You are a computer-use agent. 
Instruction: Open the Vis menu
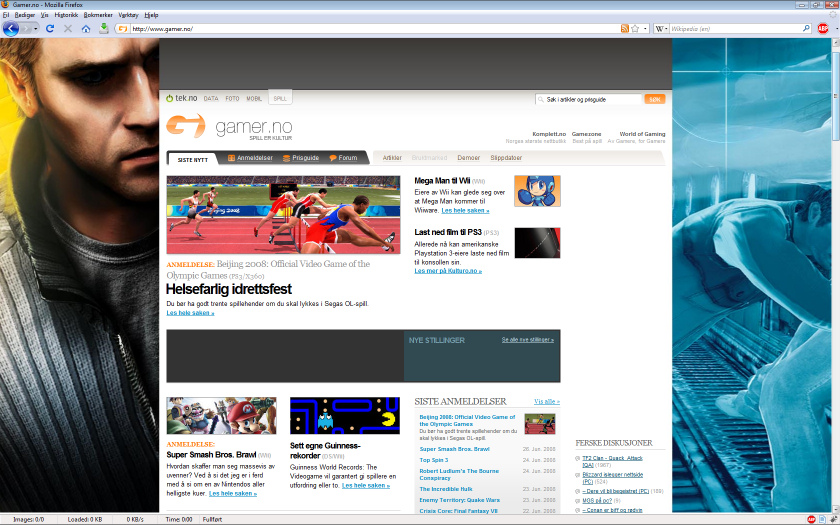pyautogui.click(x=44, y=15)
